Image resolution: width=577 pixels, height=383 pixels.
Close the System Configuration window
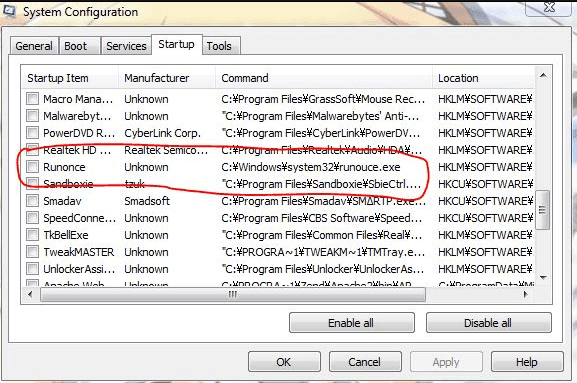pos(549,7)
